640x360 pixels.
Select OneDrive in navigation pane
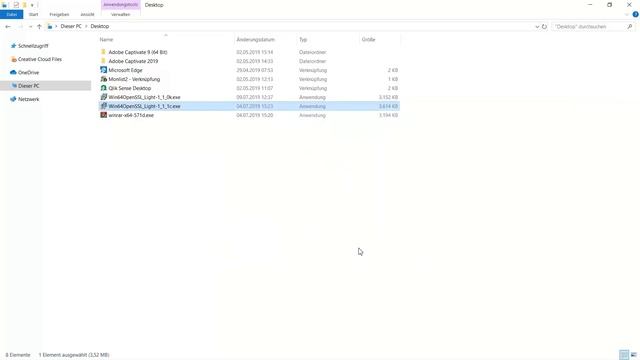point(29,72)
